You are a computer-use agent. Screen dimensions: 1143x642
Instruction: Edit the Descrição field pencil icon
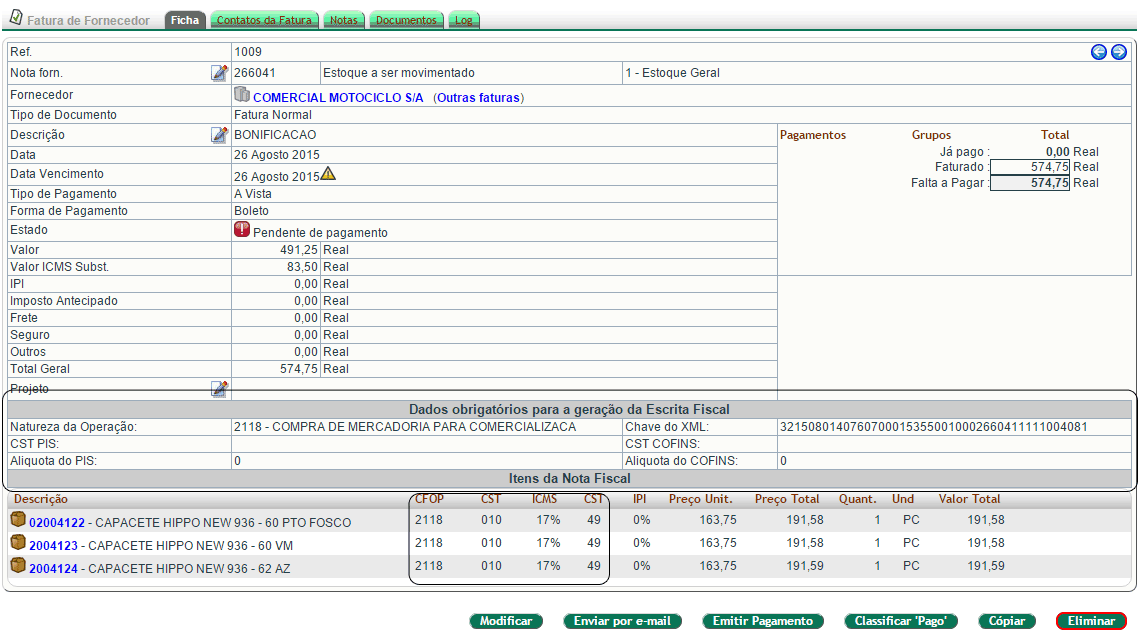tap(219, 134)
